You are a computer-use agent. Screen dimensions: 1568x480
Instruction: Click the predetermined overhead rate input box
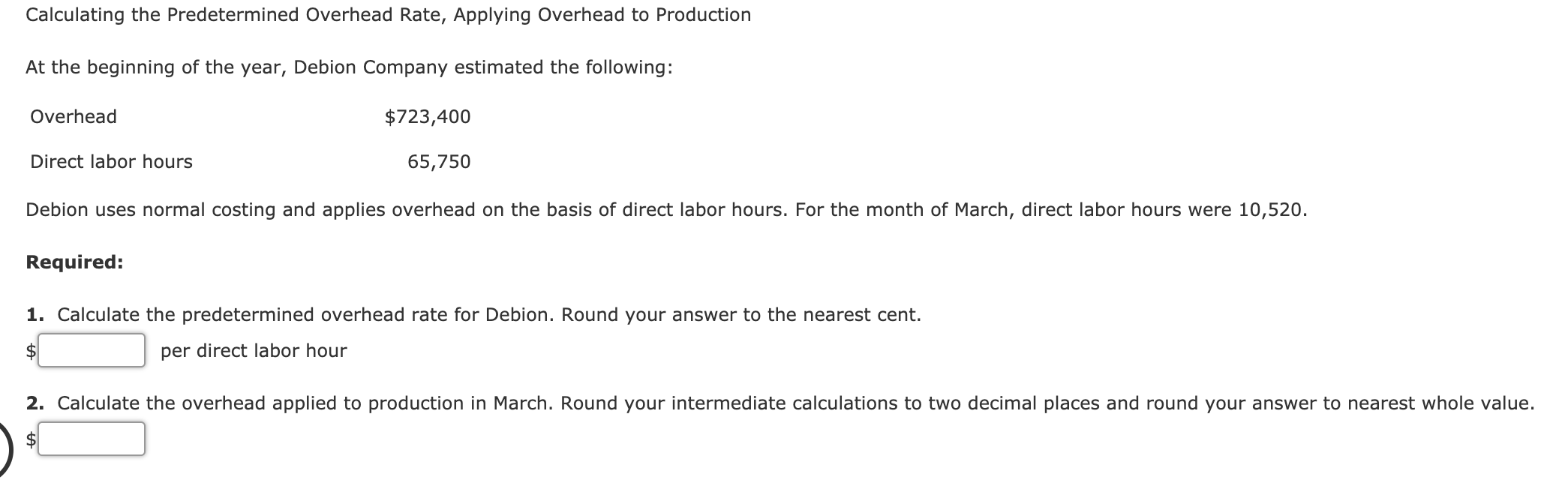92,351
